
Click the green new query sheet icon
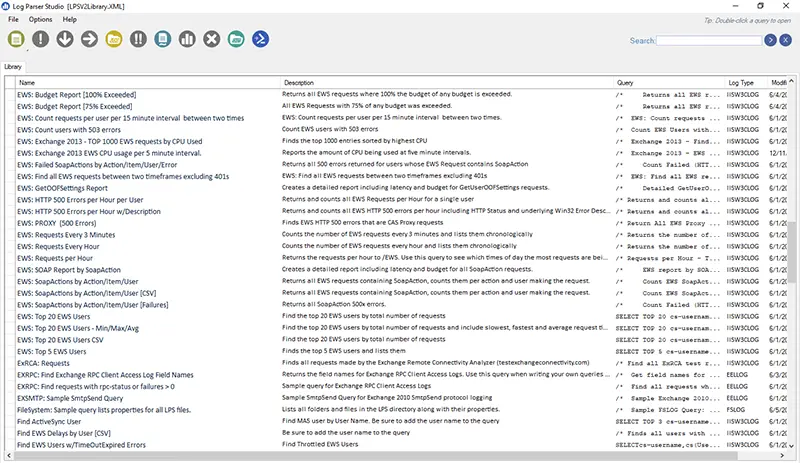[x=16, y=39]
